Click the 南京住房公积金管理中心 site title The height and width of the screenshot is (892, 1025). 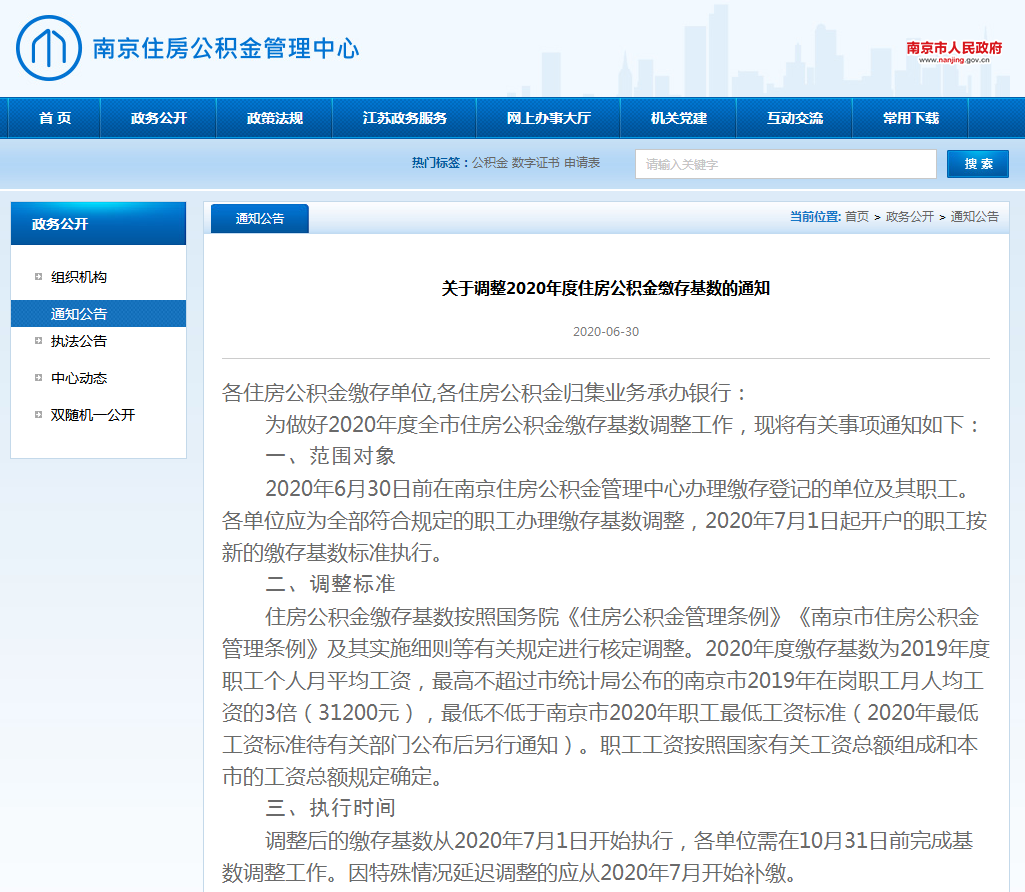coord(226,48)
